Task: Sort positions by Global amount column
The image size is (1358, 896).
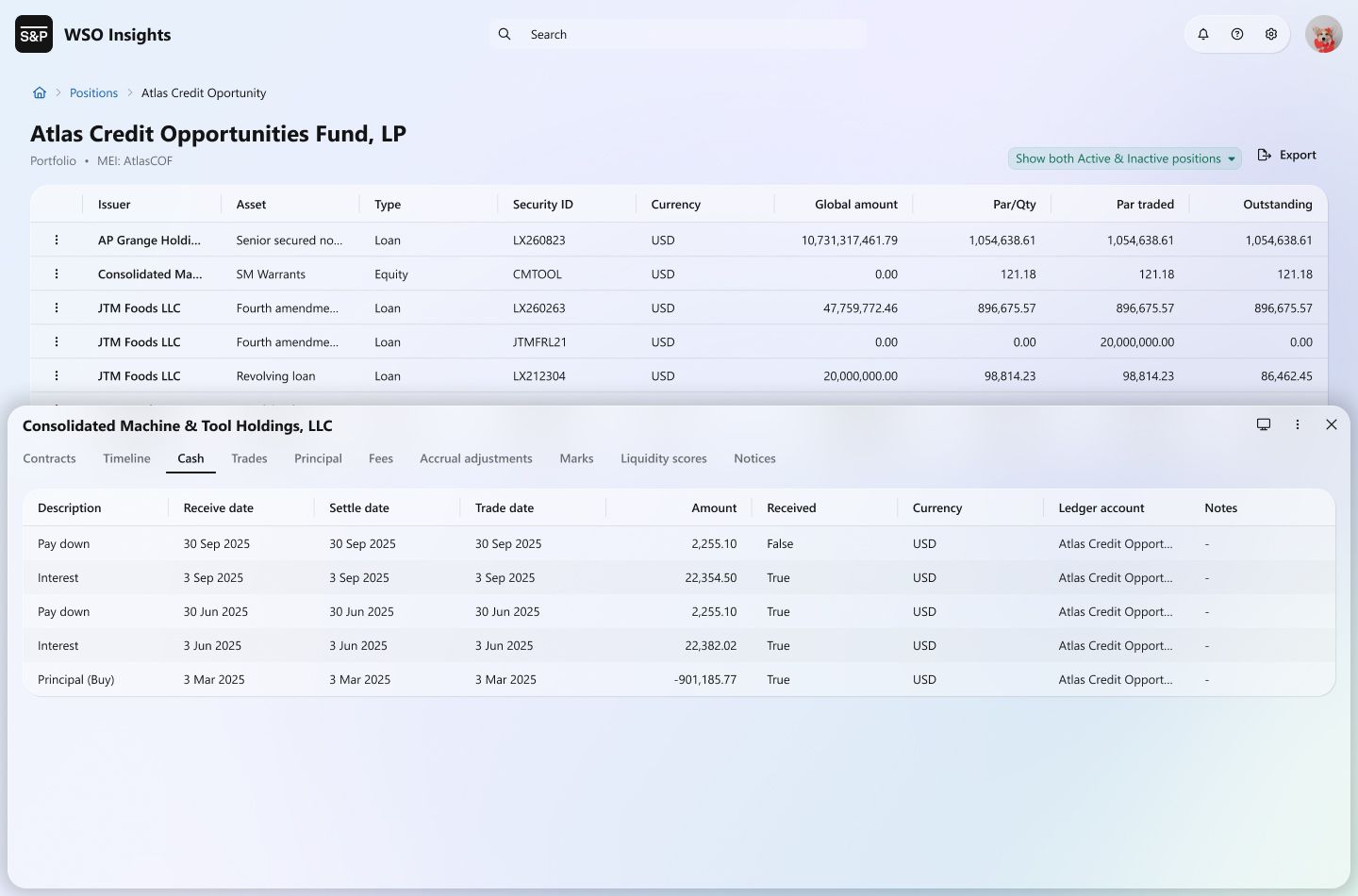Action: tap(856, 204)
